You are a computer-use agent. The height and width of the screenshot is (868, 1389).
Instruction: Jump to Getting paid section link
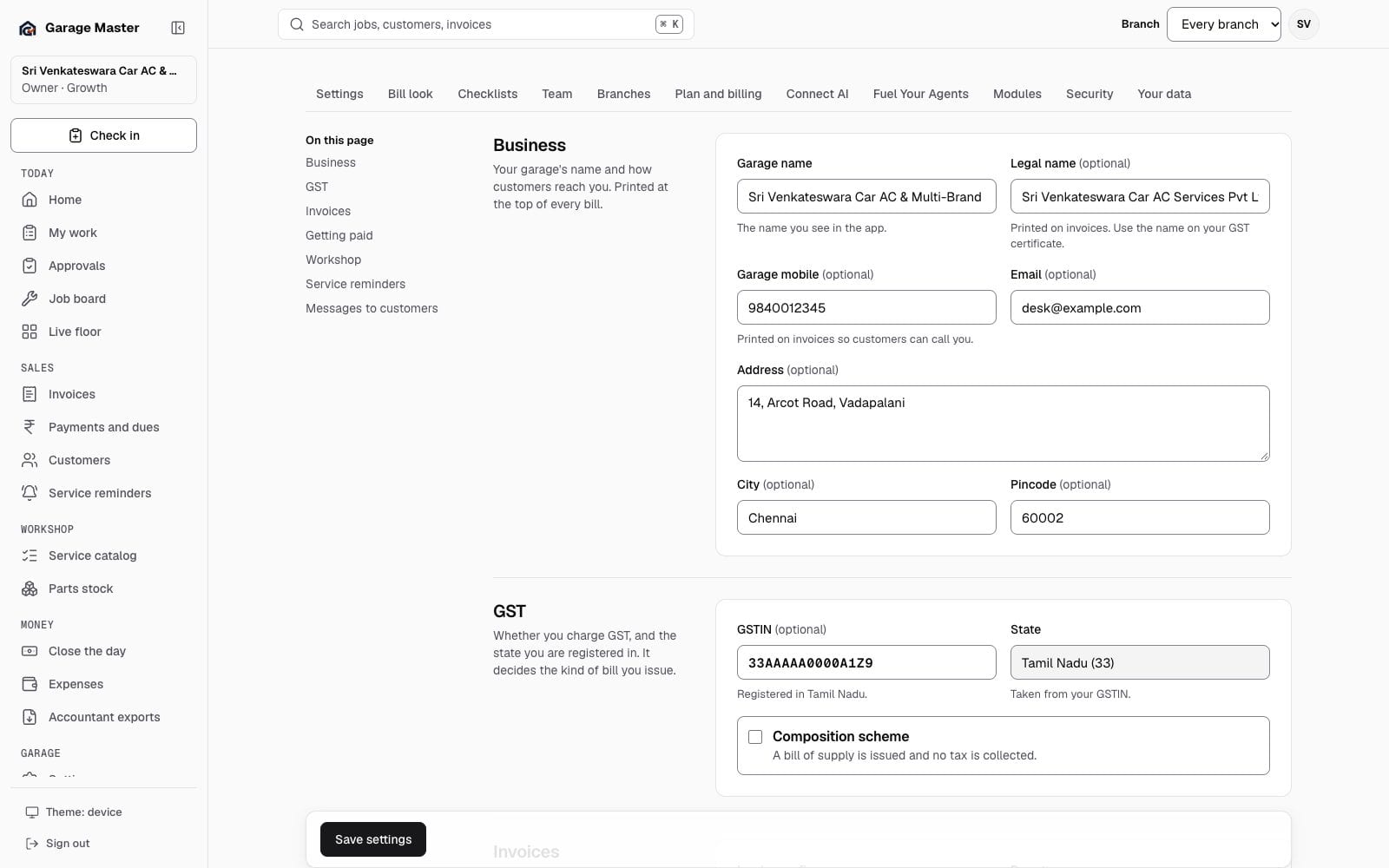[339, 235]
